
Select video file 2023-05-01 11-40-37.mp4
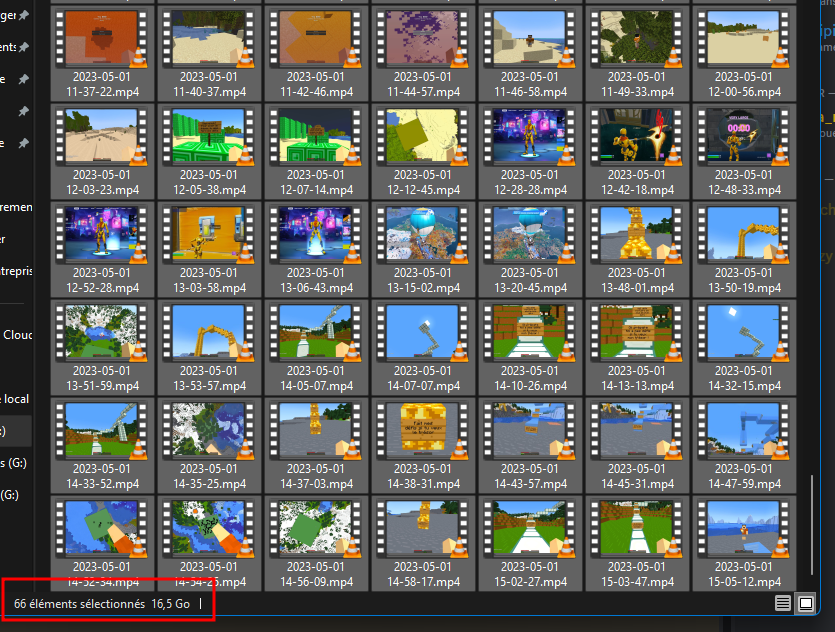click(209, 53)
